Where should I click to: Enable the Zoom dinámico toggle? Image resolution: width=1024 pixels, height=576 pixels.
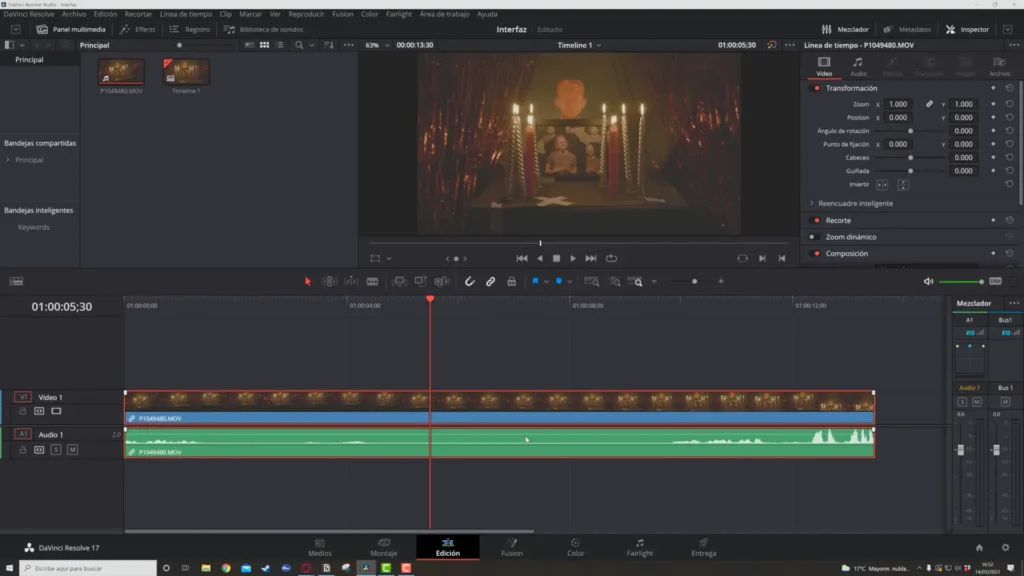pyautogui.click(x=816, y=237)
